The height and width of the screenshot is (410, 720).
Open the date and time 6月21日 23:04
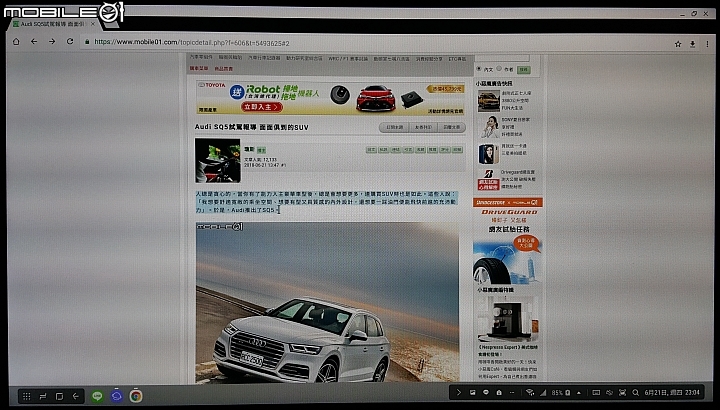[x=672, y=393]
